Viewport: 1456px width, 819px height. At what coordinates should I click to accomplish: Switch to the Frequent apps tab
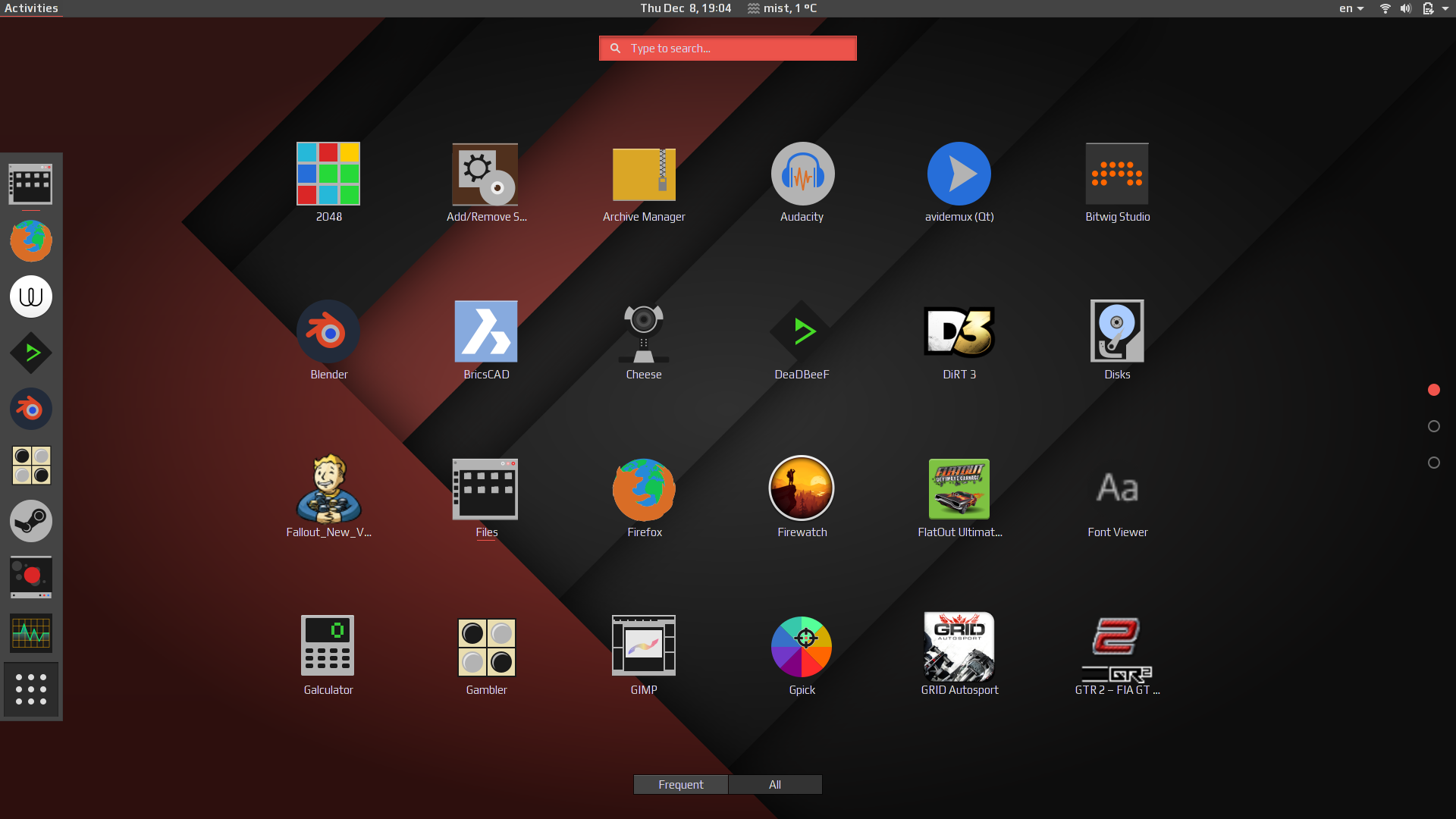(681, 785)
